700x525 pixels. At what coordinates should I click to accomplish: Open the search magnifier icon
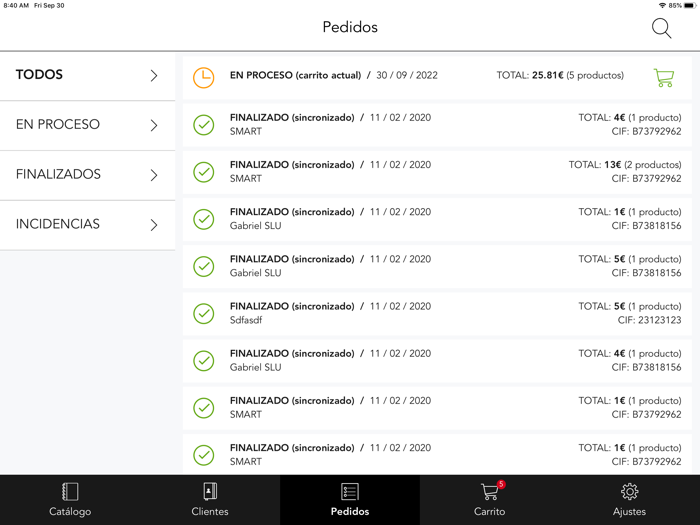coord(661,28)
